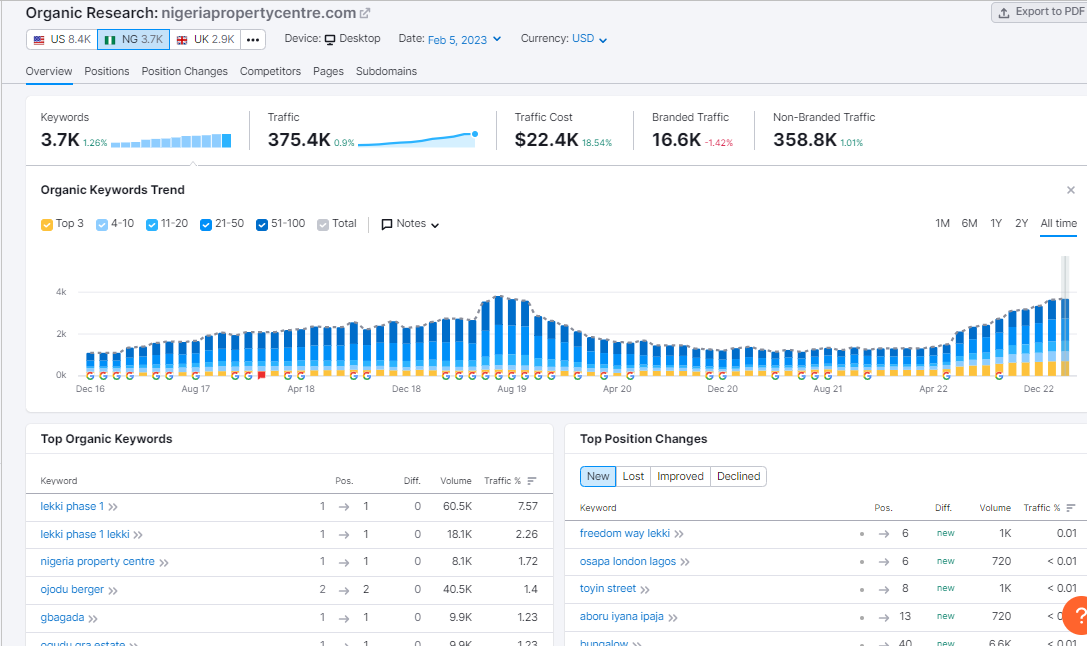Expand the Notes dropdown
This screenshot has height=646, width=1087.
click(x=410, y=224)
